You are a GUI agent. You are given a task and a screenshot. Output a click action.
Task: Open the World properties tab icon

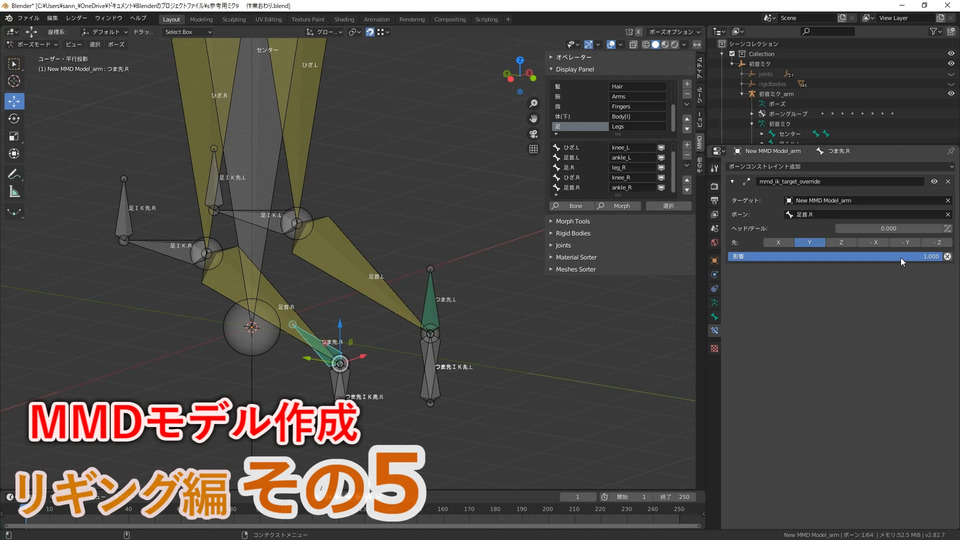click(714, 242)
